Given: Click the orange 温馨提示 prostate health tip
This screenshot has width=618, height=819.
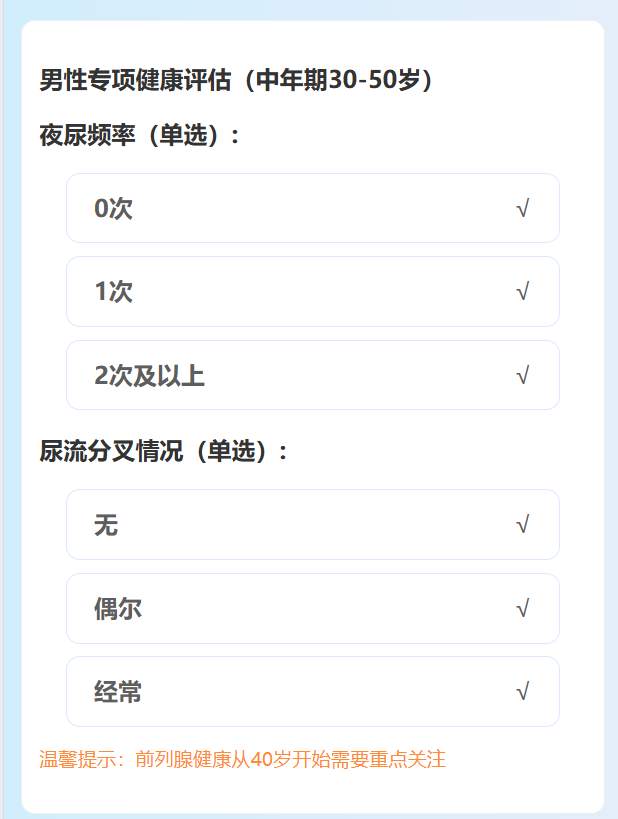Looking at the screenshot, I should 242,759.
